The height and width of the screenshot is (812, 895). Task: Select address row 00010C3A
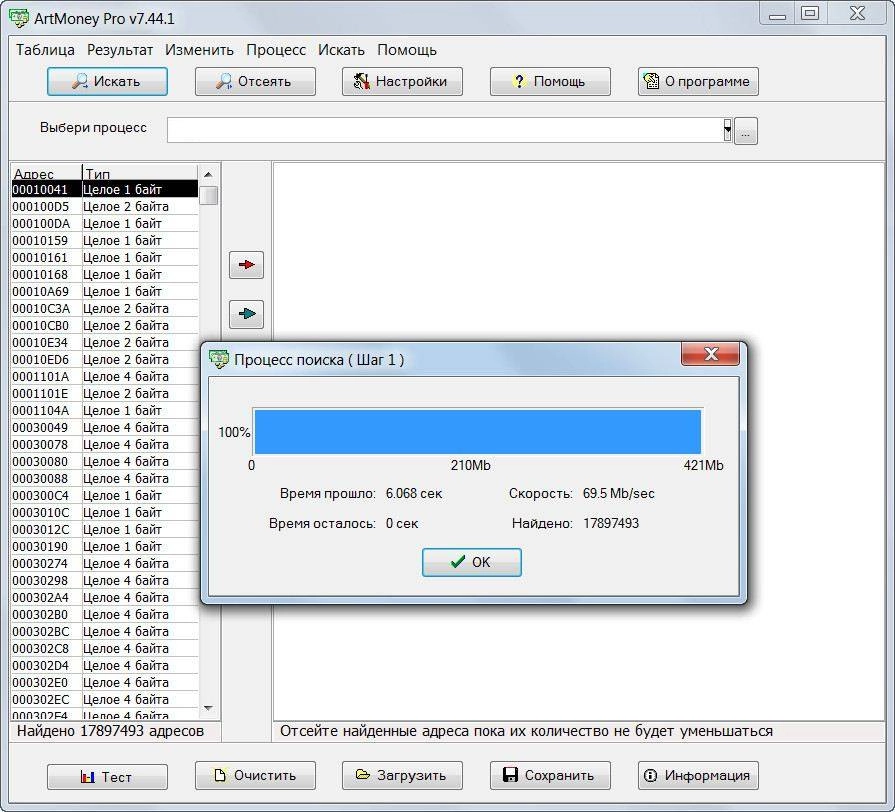click(105, 309)
